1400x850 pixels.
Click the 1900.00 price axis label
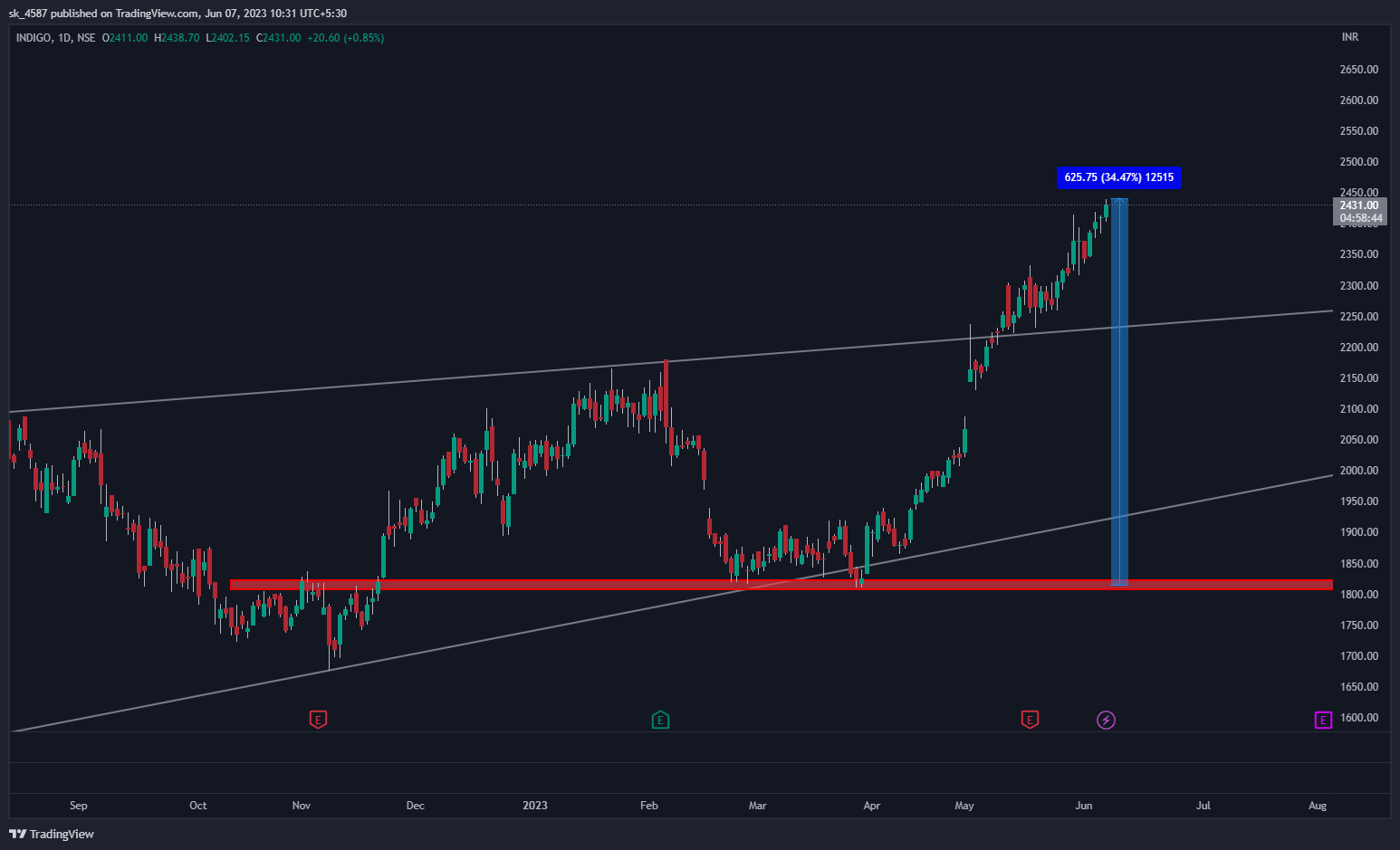click(1359, 532)
